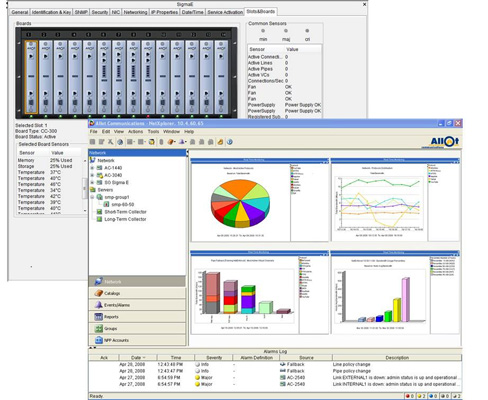Select the Link EXTERNAL1 is down alarm row
The width and height of the screenshot is (488, 400).
pos(275,378)
